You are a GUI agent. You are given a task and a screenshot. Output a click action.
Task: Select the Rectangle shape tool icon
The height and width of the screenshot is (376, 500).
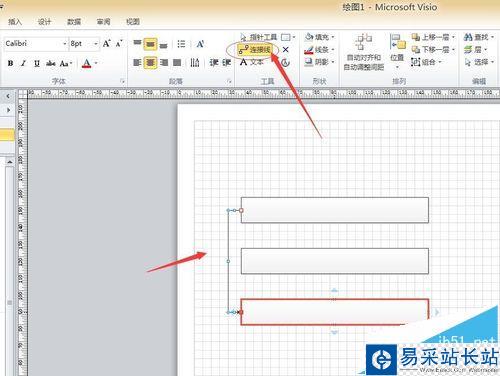click(286, 37)
